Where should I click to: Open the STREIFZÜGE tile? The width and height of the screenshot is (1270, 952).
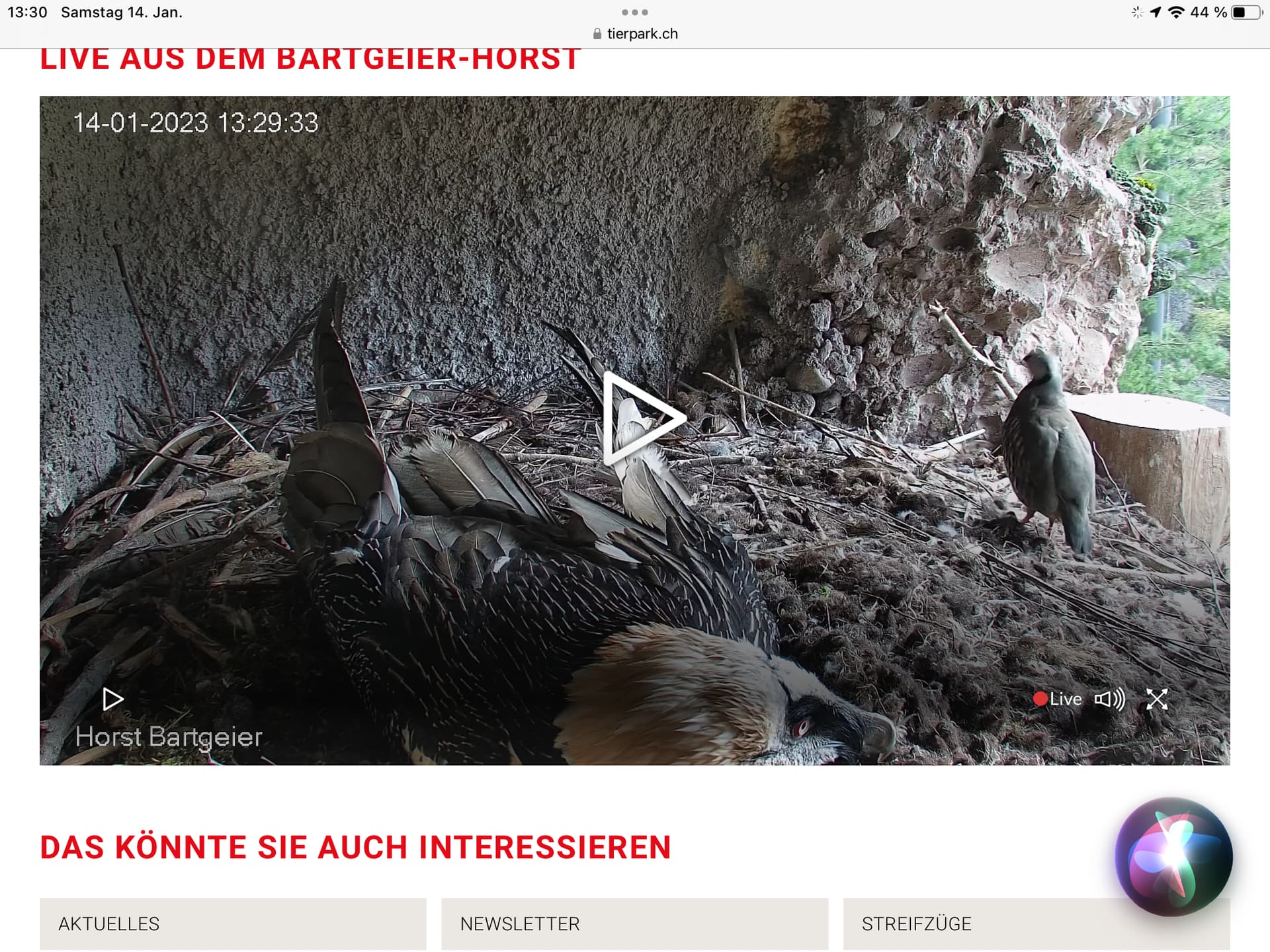click(1037, 924)
